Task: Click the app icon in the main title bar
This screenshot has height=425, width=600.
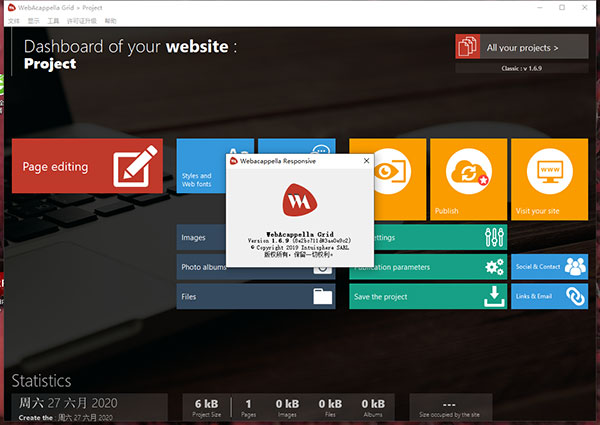Action: (x=12, y=7)
